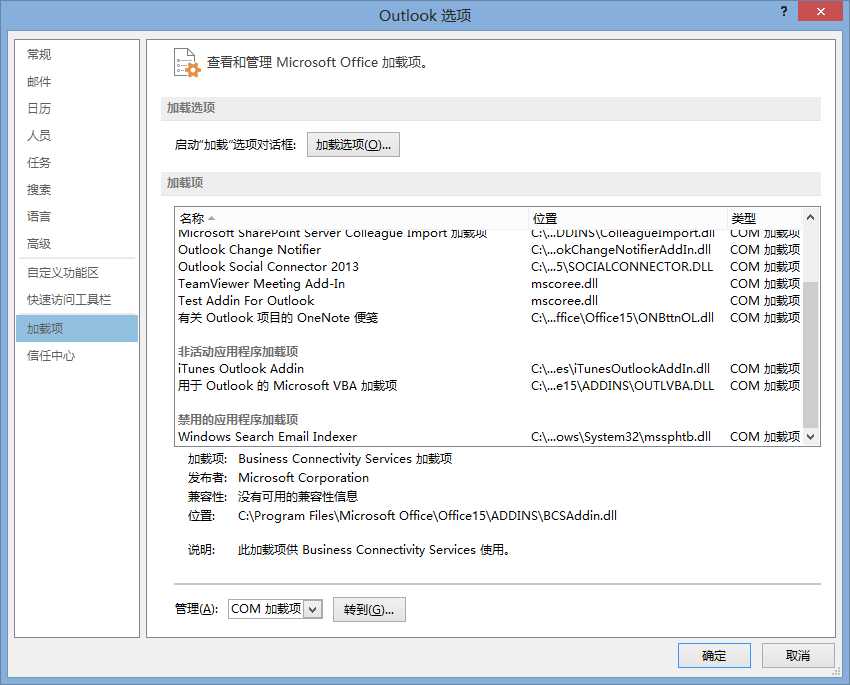Image resolution: width=850 pixels, height=685 pixels.
Task: Select Outlook Change Notifier add-in row
Action: (488, 250)
